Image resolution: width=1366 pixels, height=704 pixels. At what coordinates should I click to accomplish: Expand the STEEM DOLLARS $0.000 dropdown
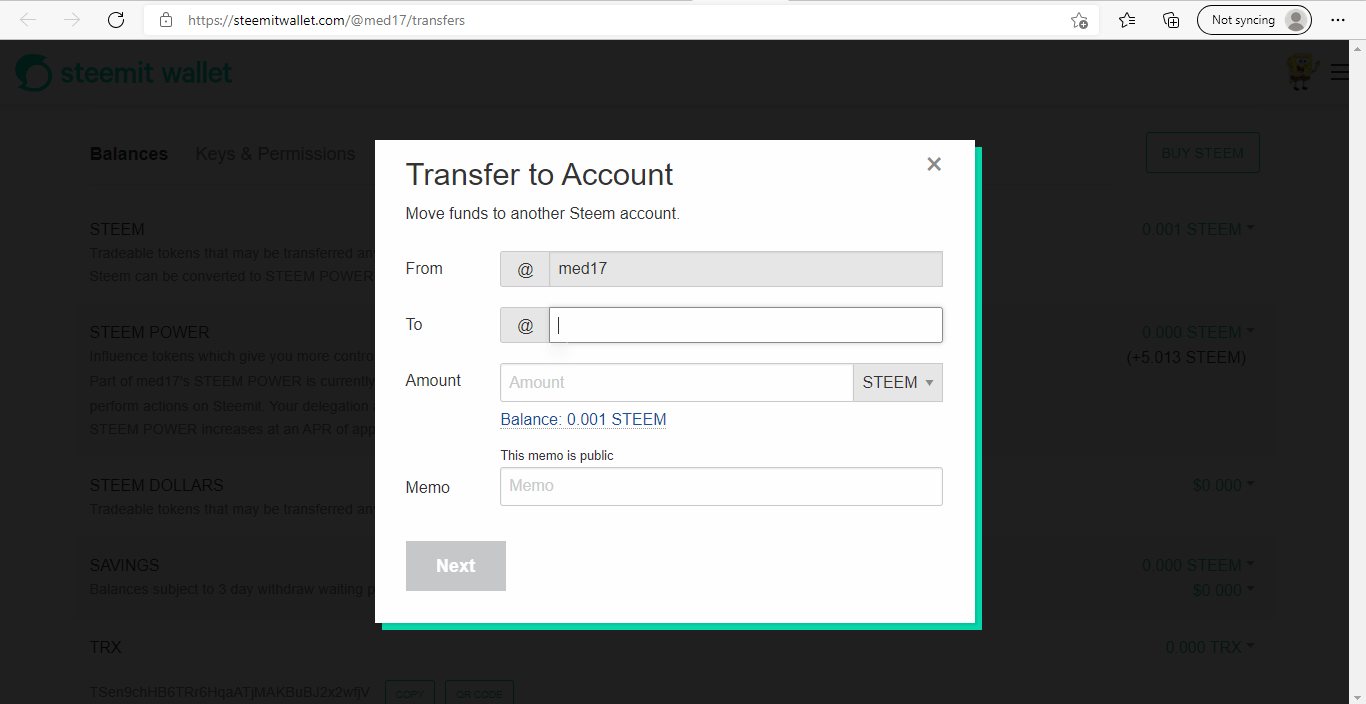1223,485
